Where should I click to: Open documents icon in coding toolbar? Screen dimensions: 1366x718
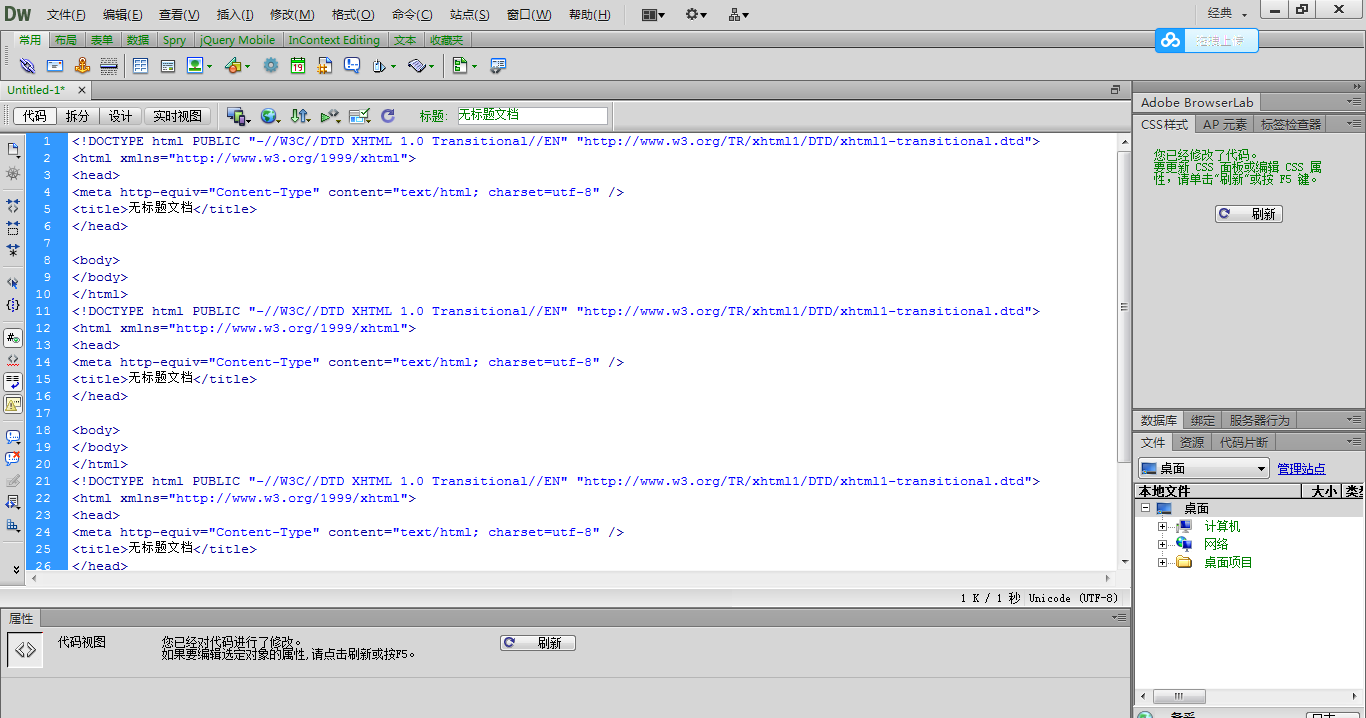tap(13, 149)
